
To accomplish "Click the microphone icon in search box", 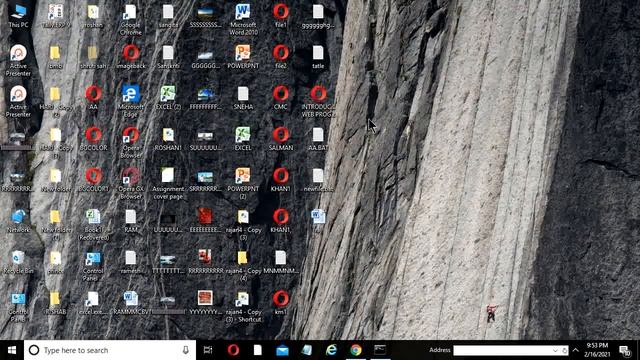I will click(x=186, y=350).
